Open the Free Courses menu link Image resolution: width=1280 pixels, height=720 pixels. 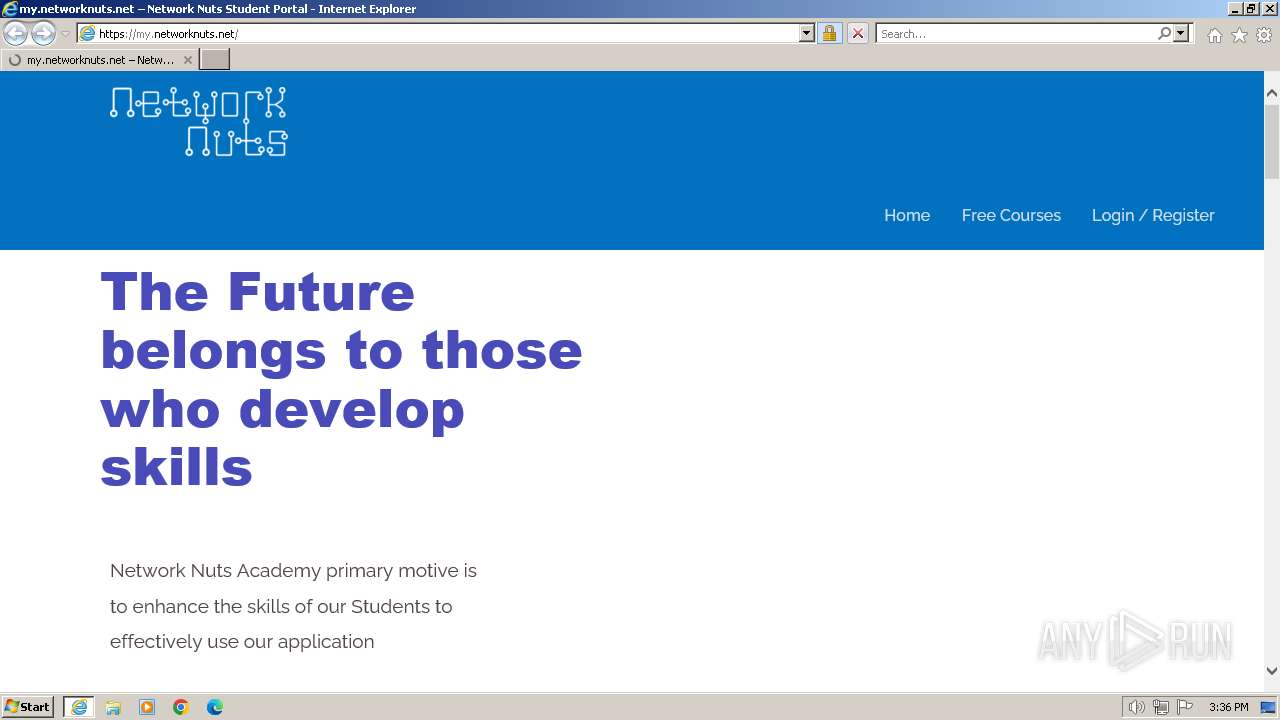[1011, 215]
